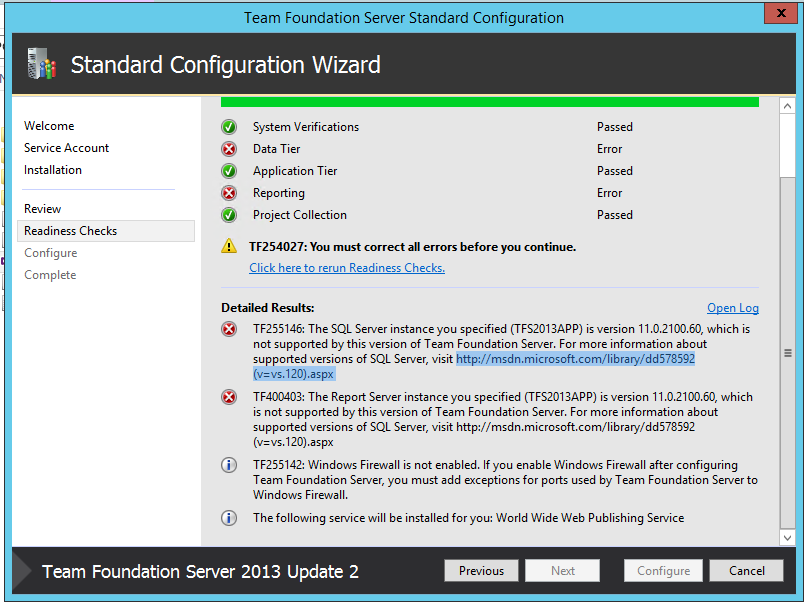Image resolution: width=804 pixels, height=602 pixels.
Task: Select the Readiness Checks step
Action: [106, 231]
